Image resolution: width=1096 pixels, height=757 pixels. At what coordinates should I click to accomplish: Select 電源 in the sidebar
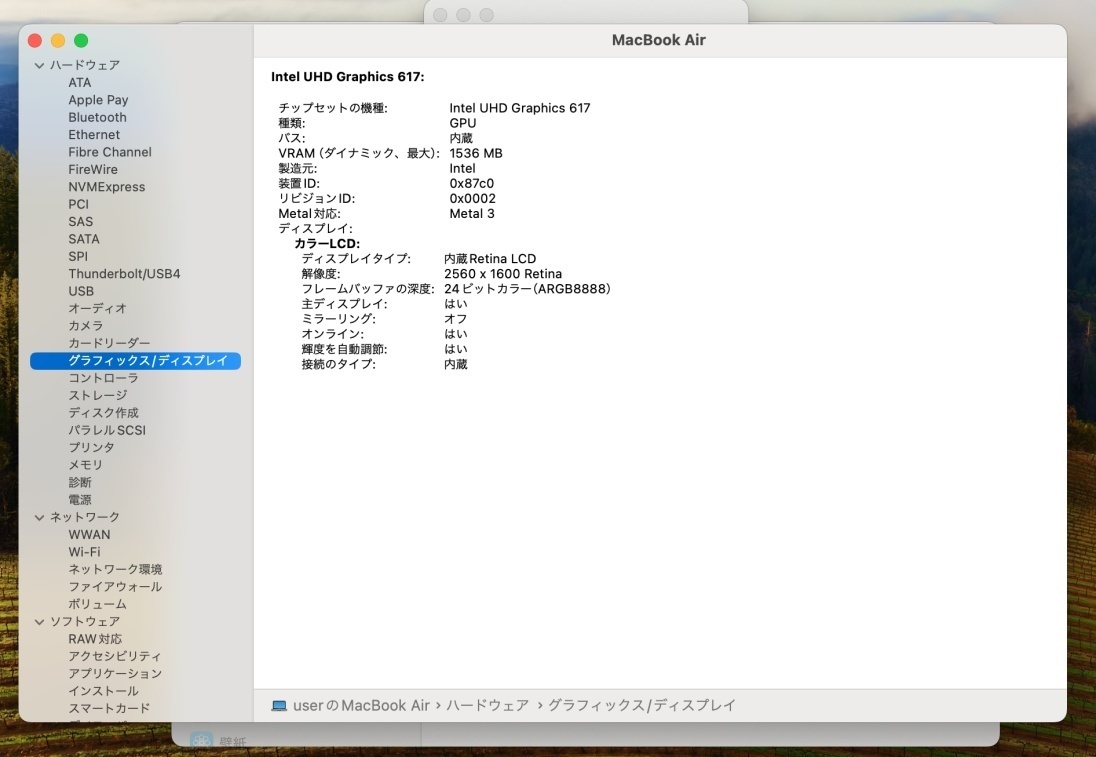[80, 500]
